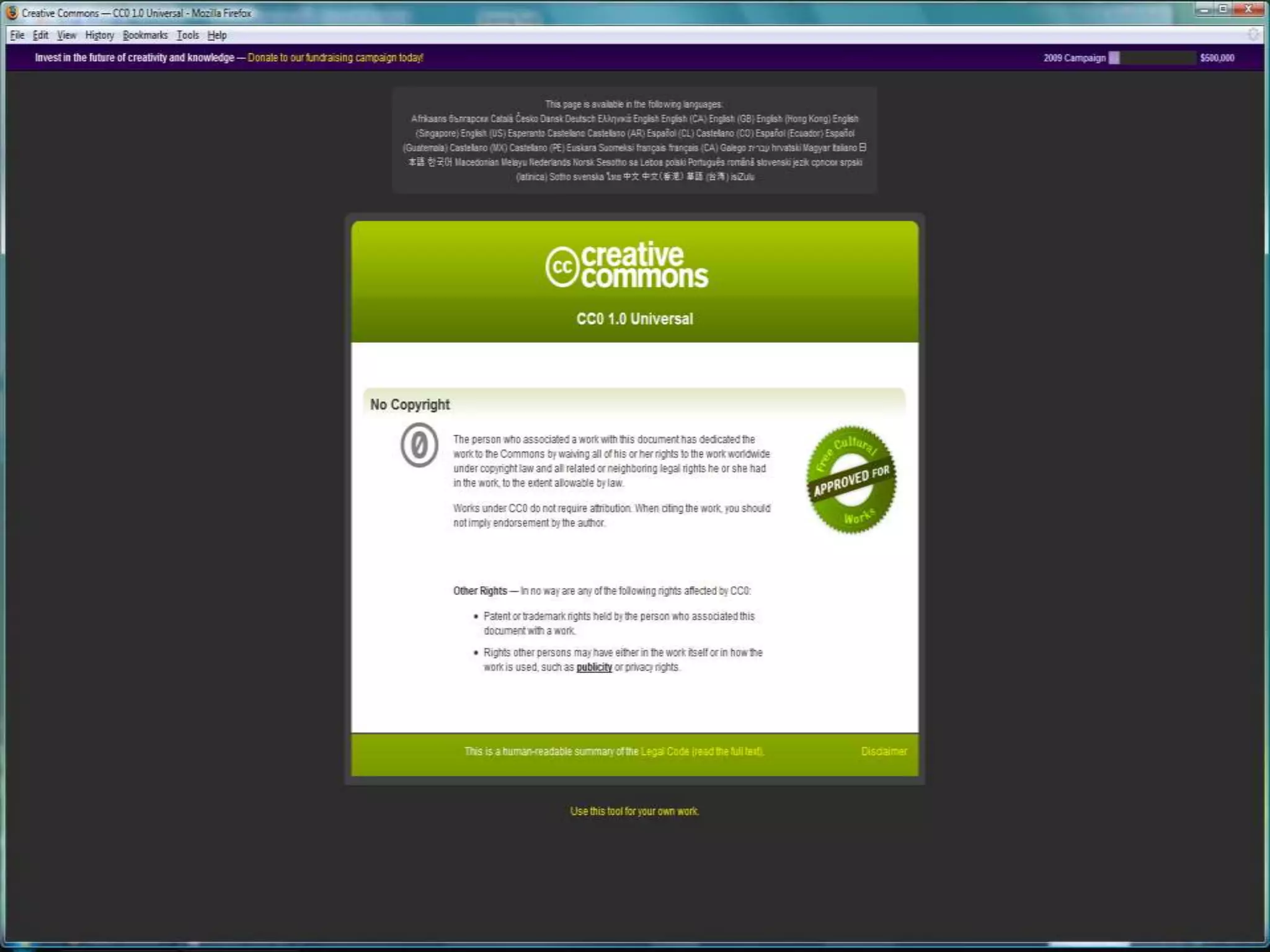Viewport: 1270px width, 952px height.
Task: Select the English (Hong Kong) language link
Action: coord(793,118)
